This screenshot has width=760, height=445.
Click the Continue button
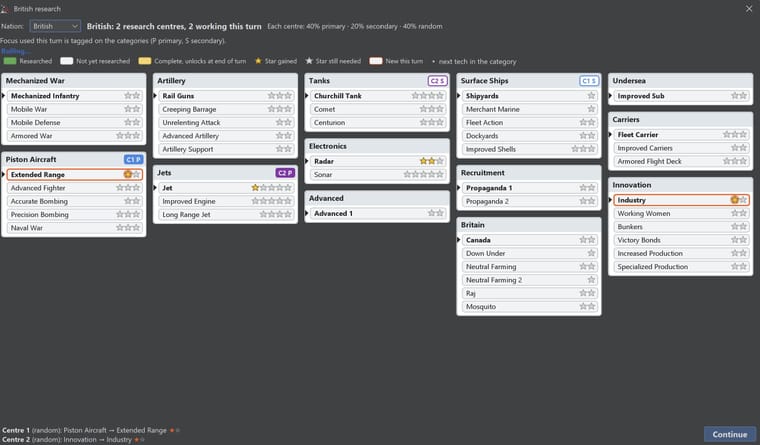729,434
